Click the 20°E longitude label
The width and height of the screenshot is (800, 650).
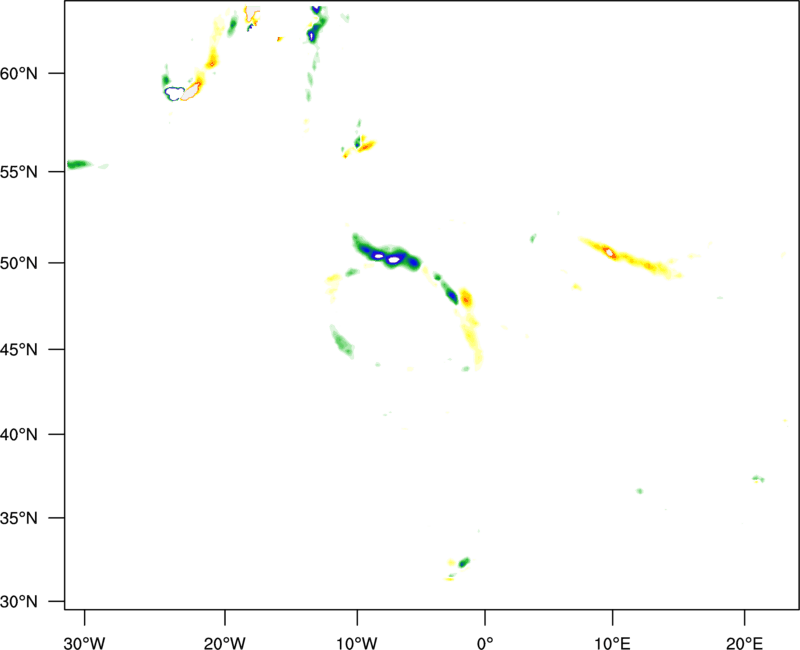[x=744, y=643]
